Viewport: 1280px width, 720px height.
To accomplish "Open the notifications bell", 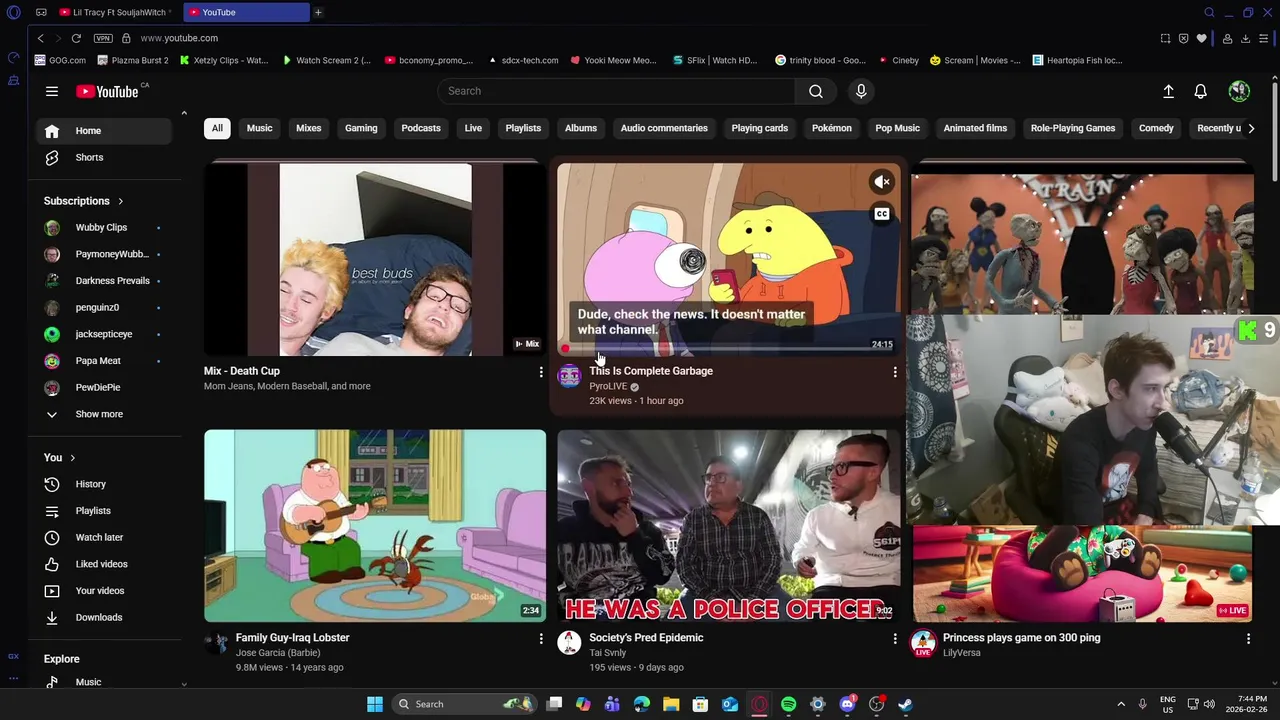I will coord(1201,91).
